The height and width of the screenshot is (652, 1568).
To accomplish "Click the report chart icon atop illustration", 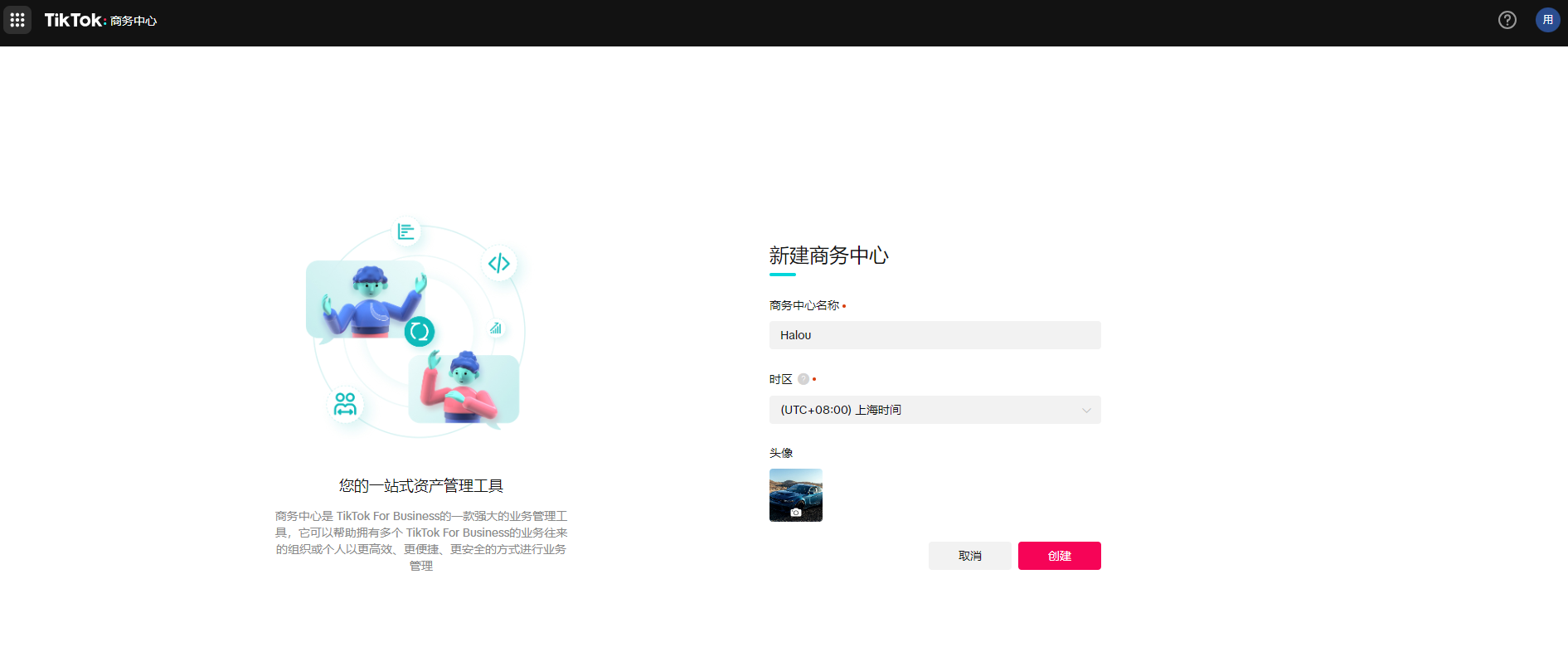I will (405, 231).
